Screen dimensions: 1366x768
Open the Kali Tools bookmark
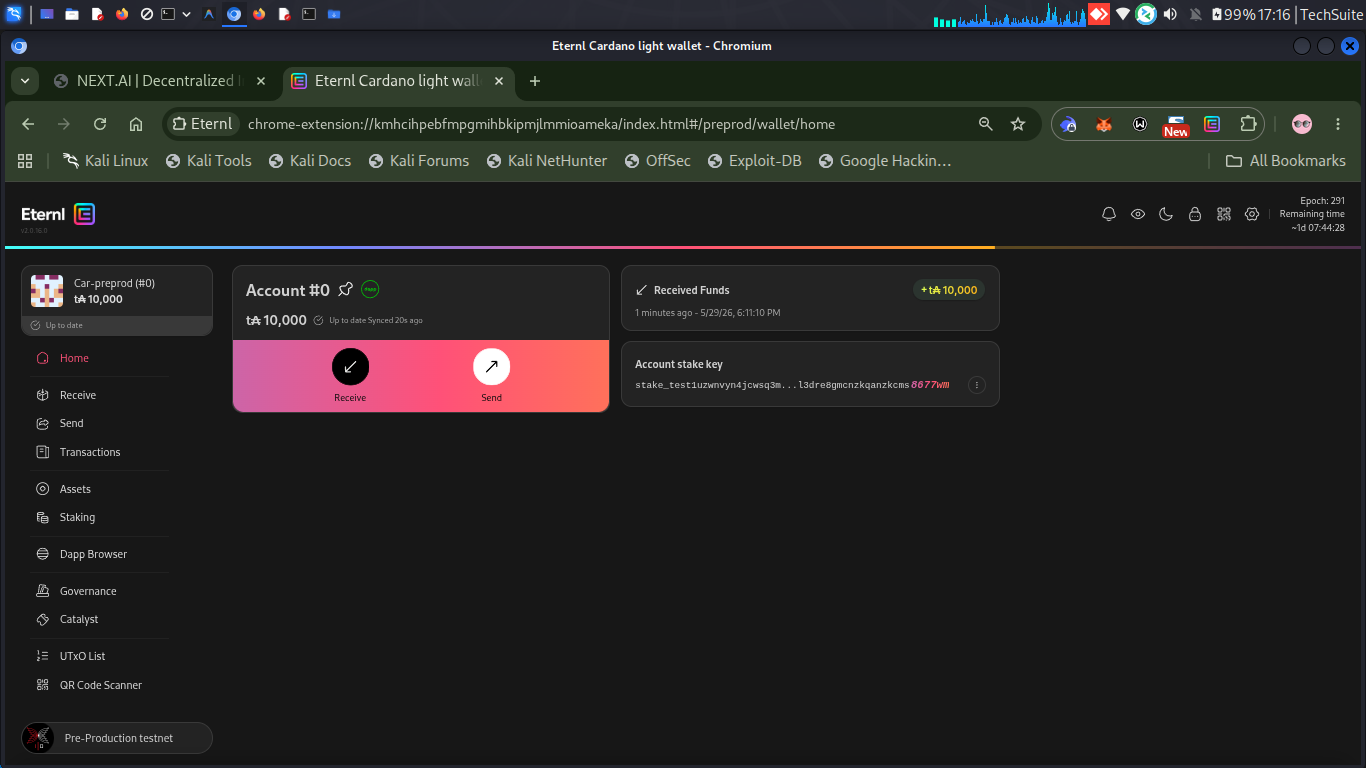pyautogui.click(x=208, y=161)
